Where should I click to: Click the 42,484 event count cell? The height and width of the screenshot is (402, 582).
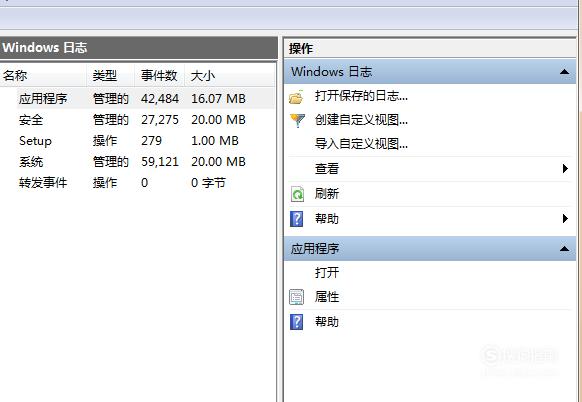[x=160, y=99]
